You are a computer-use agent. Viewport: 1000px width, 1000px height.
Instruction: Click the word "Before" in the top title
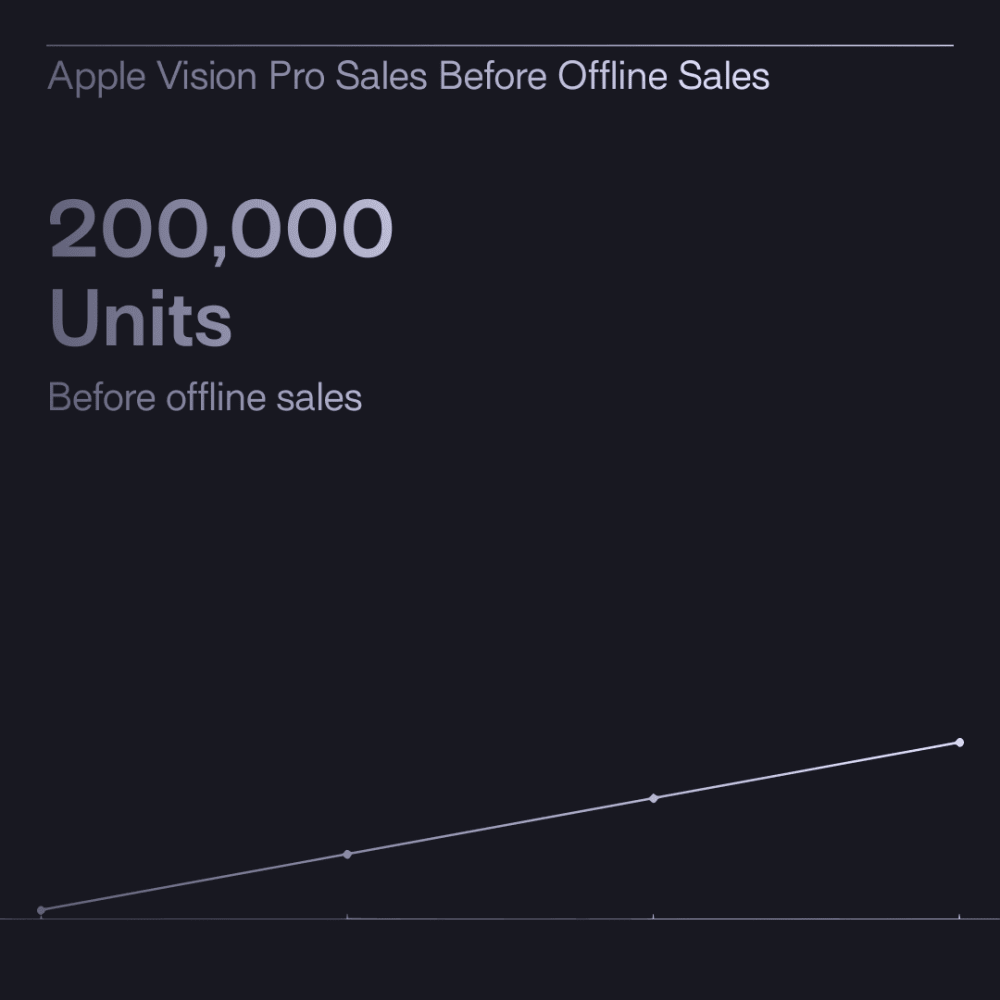click(x=493, y=77)
